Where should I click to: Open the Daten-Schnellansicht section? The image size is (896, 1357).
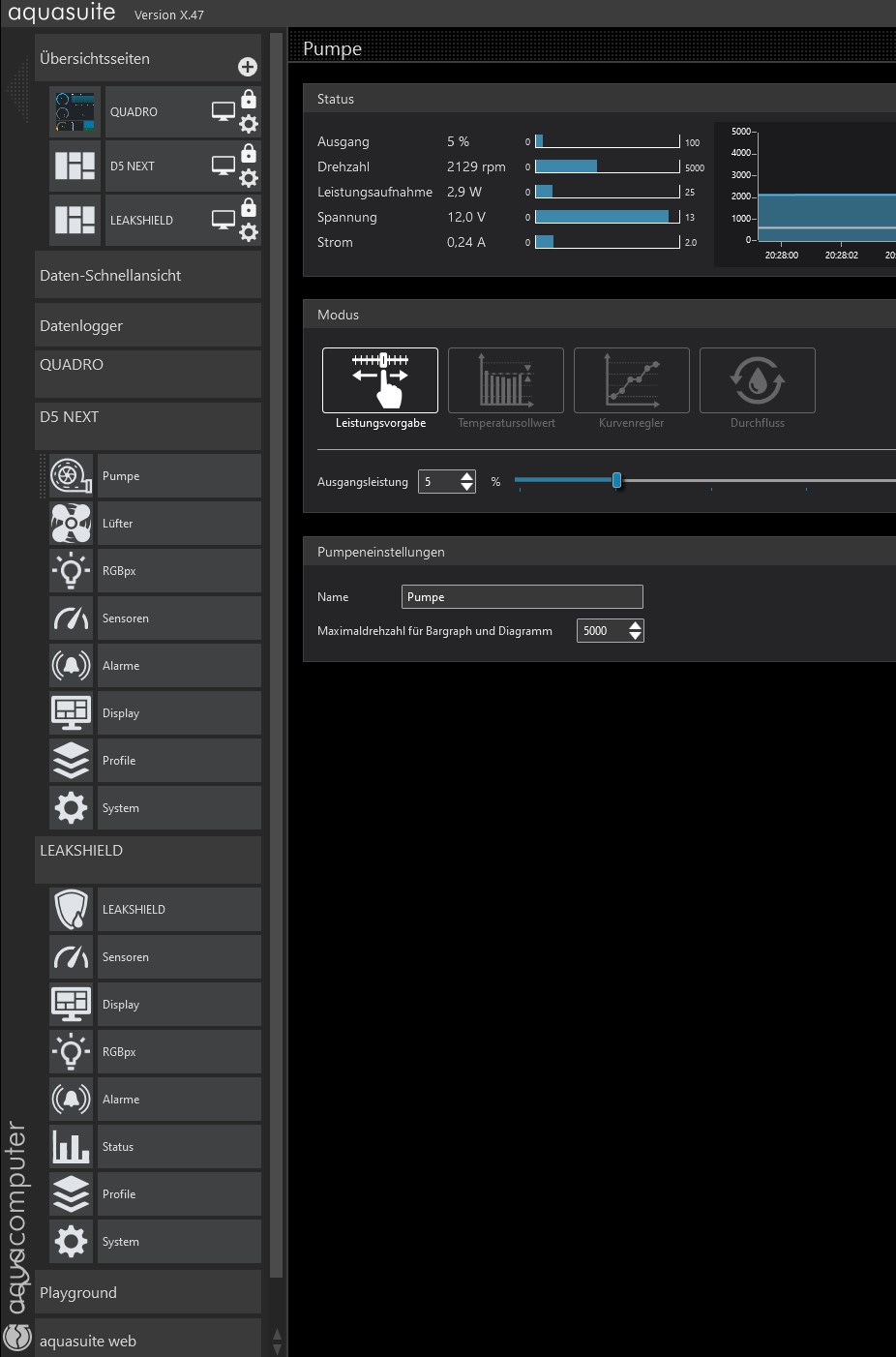coord(148,276)
